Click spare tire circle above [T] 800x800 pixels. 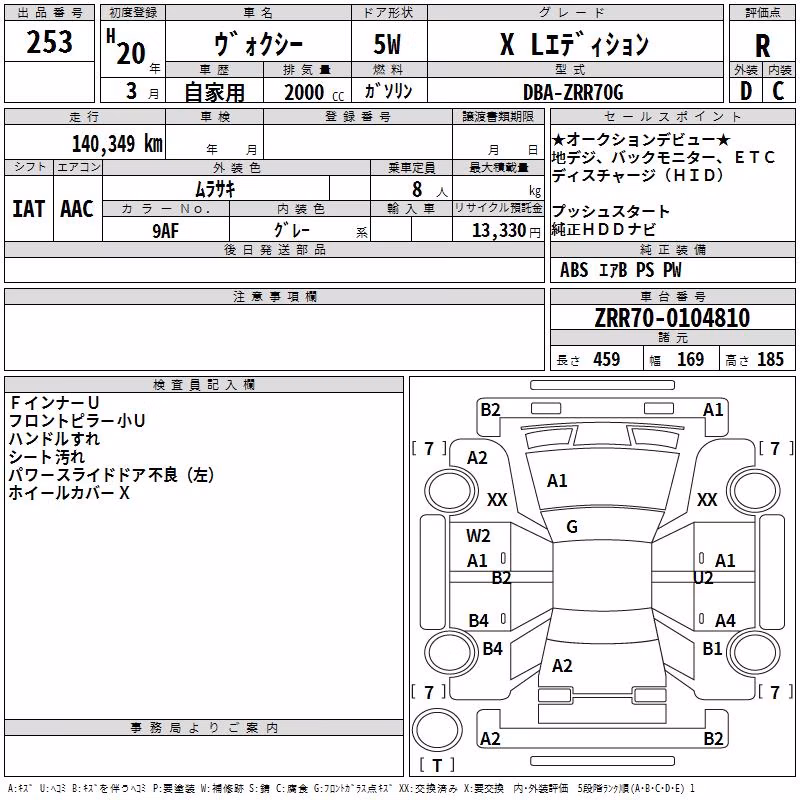point(437,729)
